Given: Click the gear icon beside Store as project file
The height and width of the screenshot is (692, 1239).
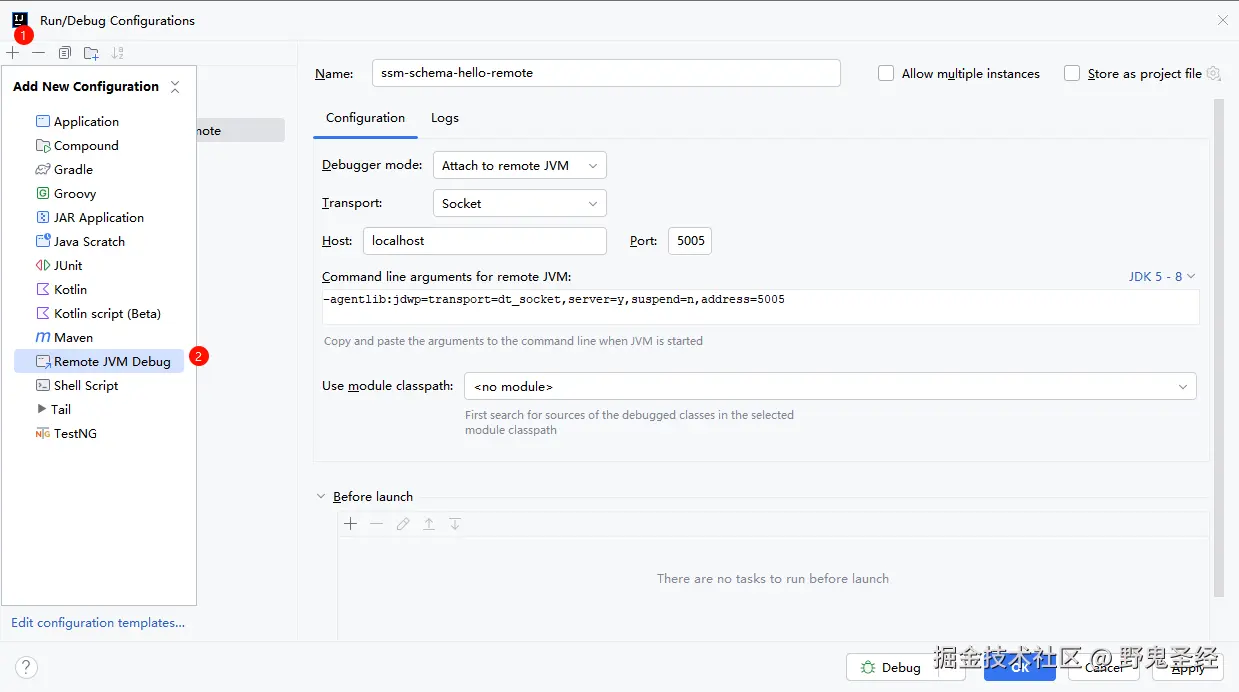Looking at the screenshot, I should click(1214, 73).
